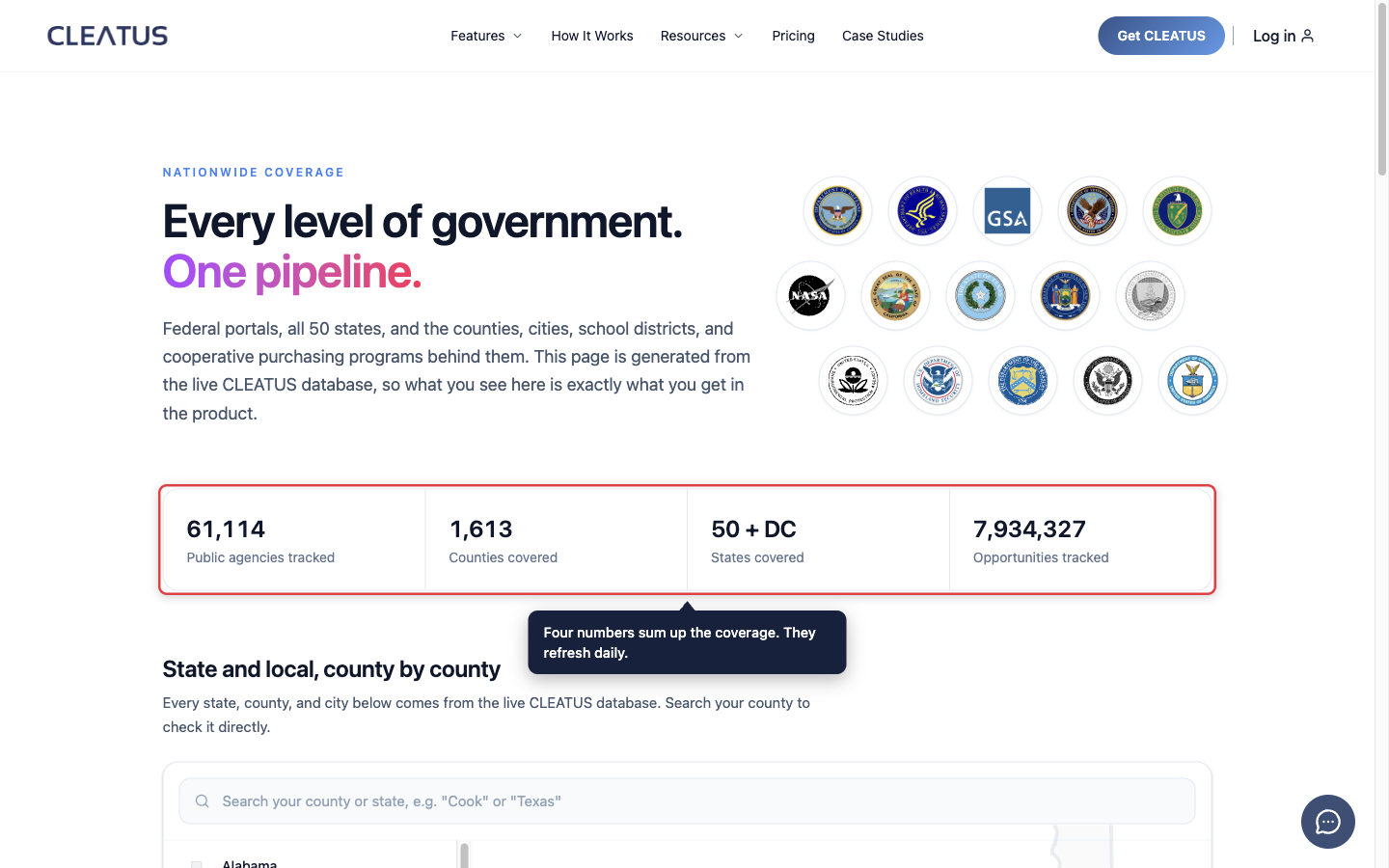Click the user profile icon beside Log in
The height and width of the screenshot is (868, 1389).
[1307, 36]
